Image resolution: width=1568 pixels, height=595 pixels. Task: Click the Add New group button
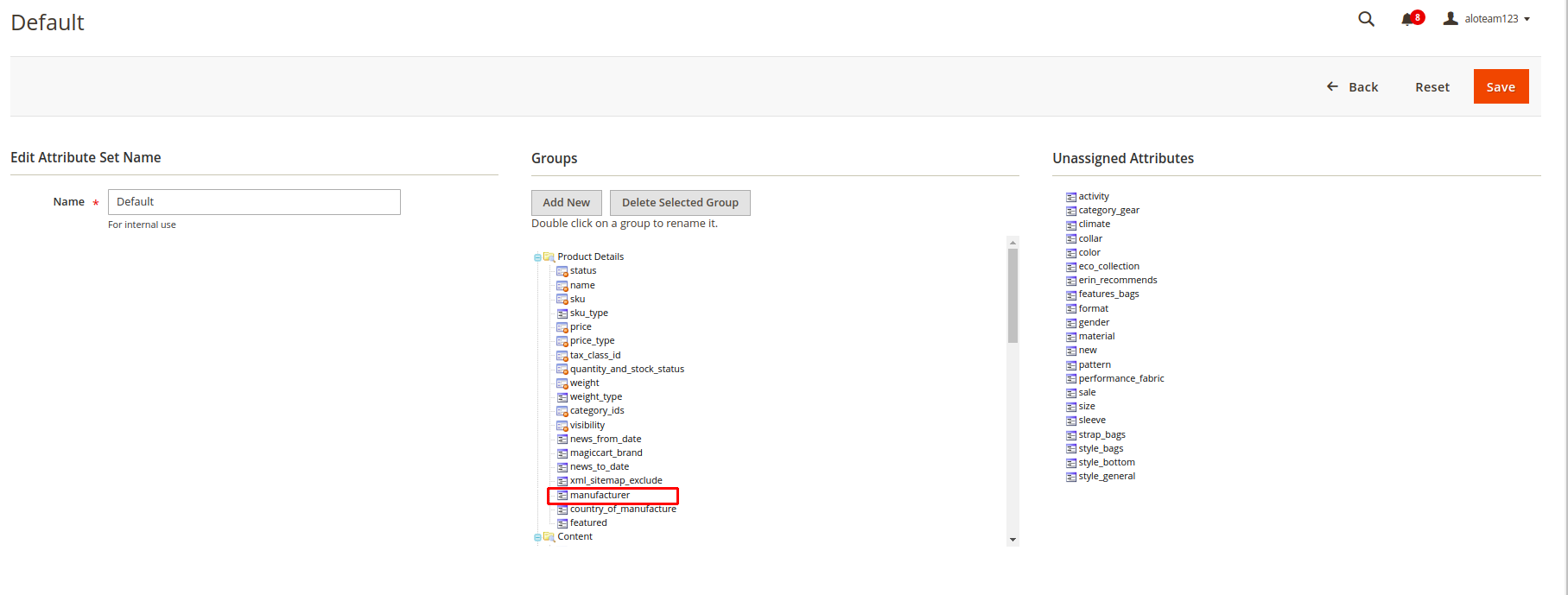tap(566, 203)
